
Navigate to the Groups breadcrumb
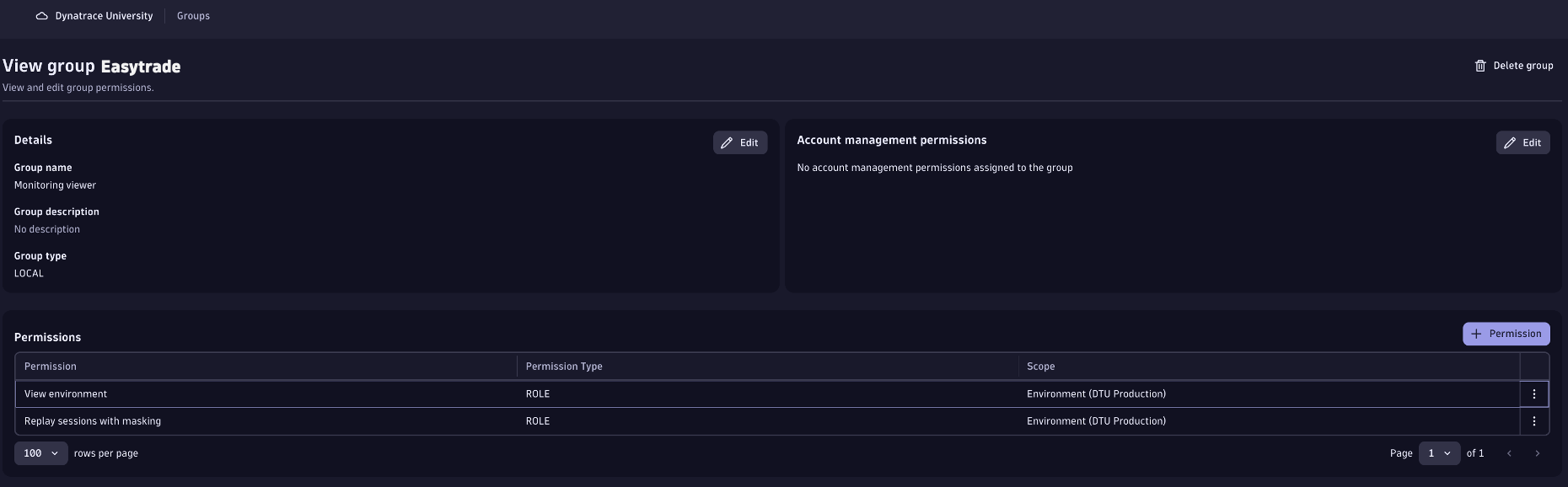point(193,16)
